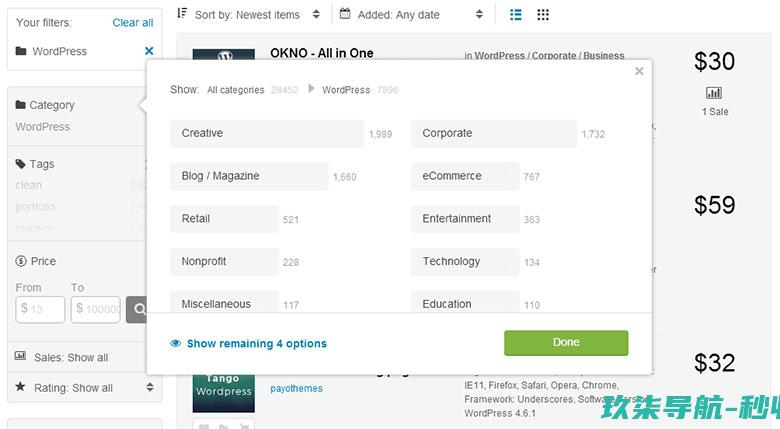The width and height of the screenshot is (780, 429).
Task: Switch to grid view layout
Action: 543,15
